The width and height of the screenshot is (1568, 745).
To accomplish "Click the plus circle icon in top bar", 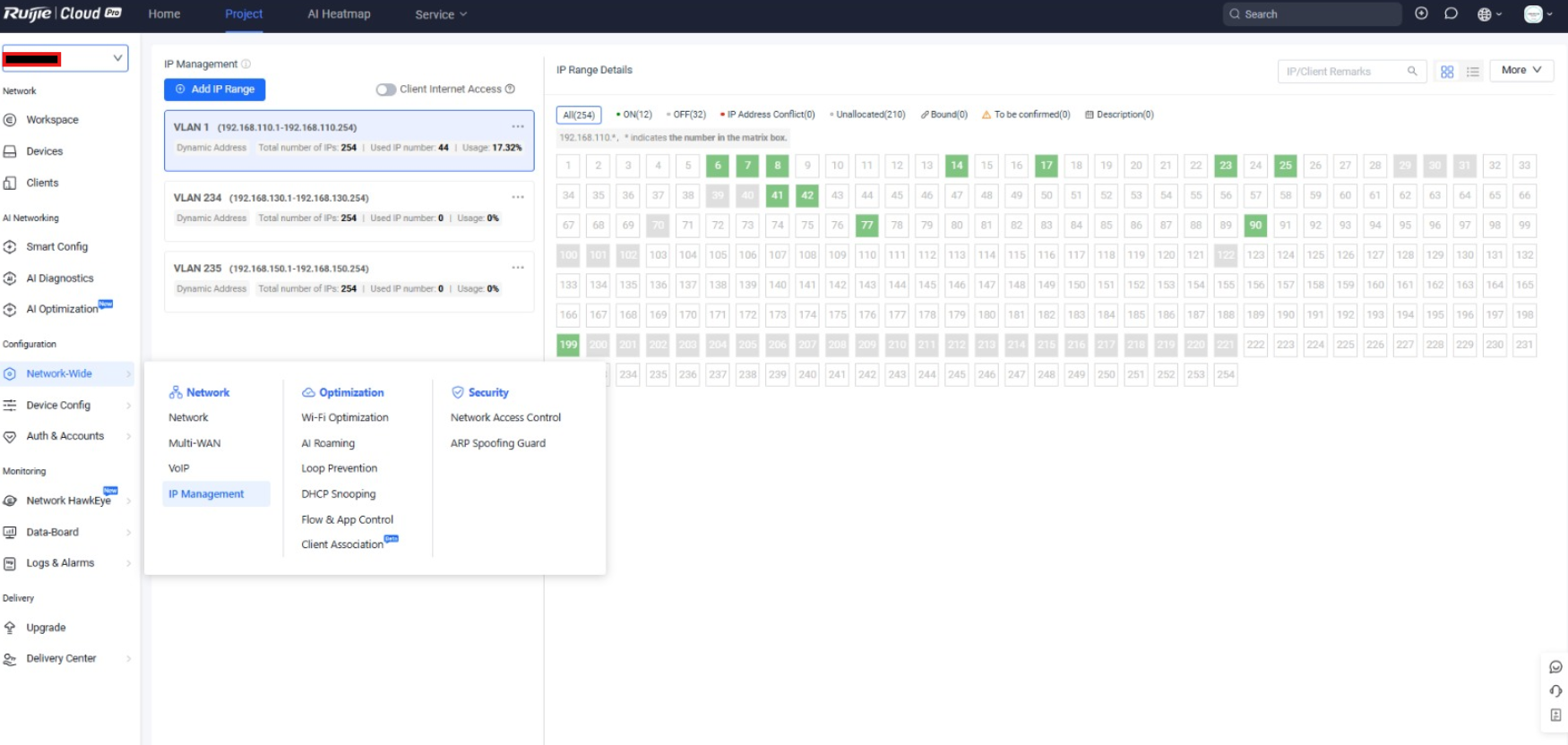I will 1421,13.
